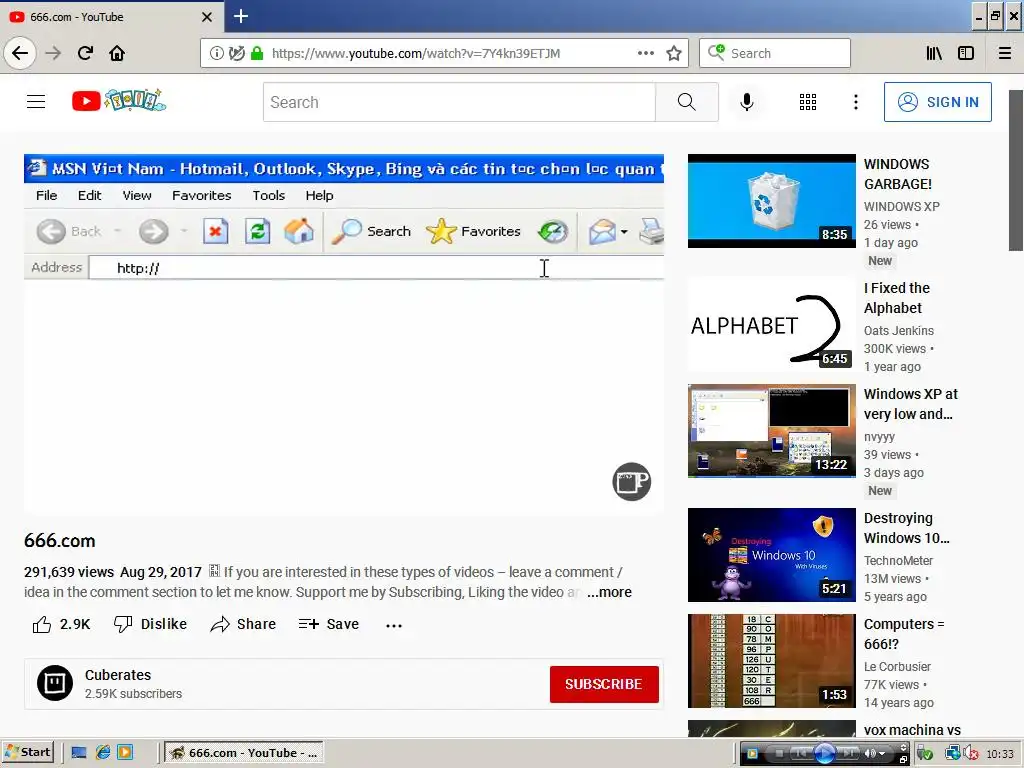Sign in to YouTube
The image size is (1024, 768).
point(937,102)
